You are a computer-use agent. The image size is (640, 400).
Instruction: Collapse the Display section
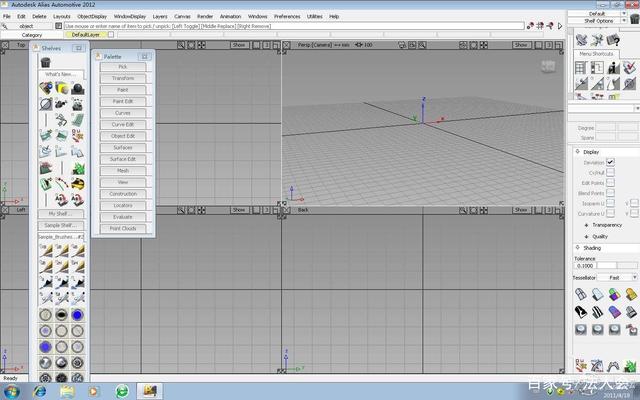tap(578, 151)
